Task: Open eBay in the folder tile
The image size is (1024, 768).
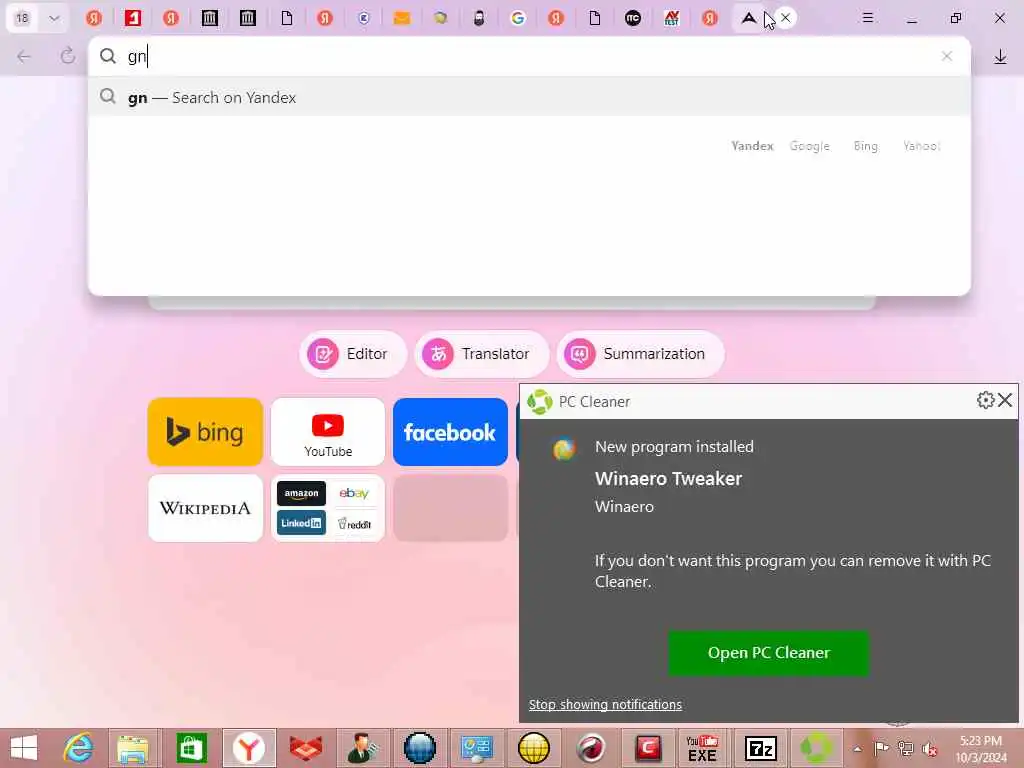Action: (354, 493)
